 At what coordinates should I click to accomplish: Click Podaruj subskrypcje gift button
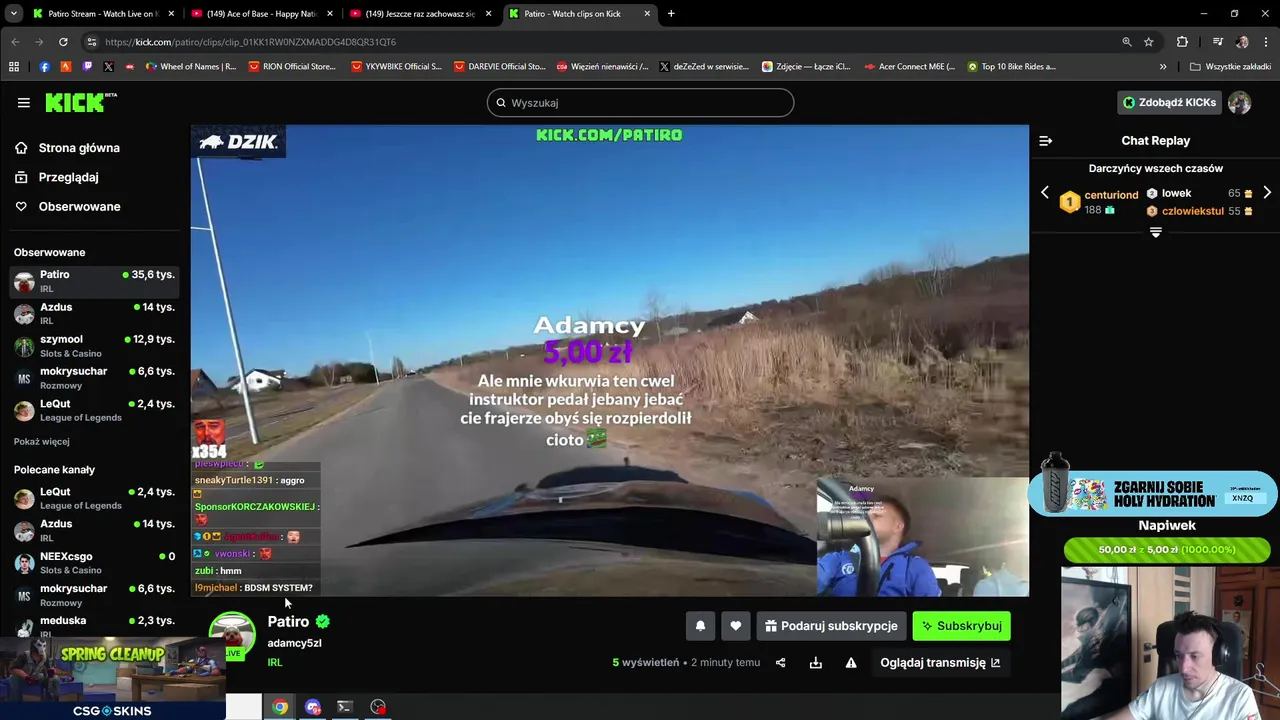[x=831, y=626]
